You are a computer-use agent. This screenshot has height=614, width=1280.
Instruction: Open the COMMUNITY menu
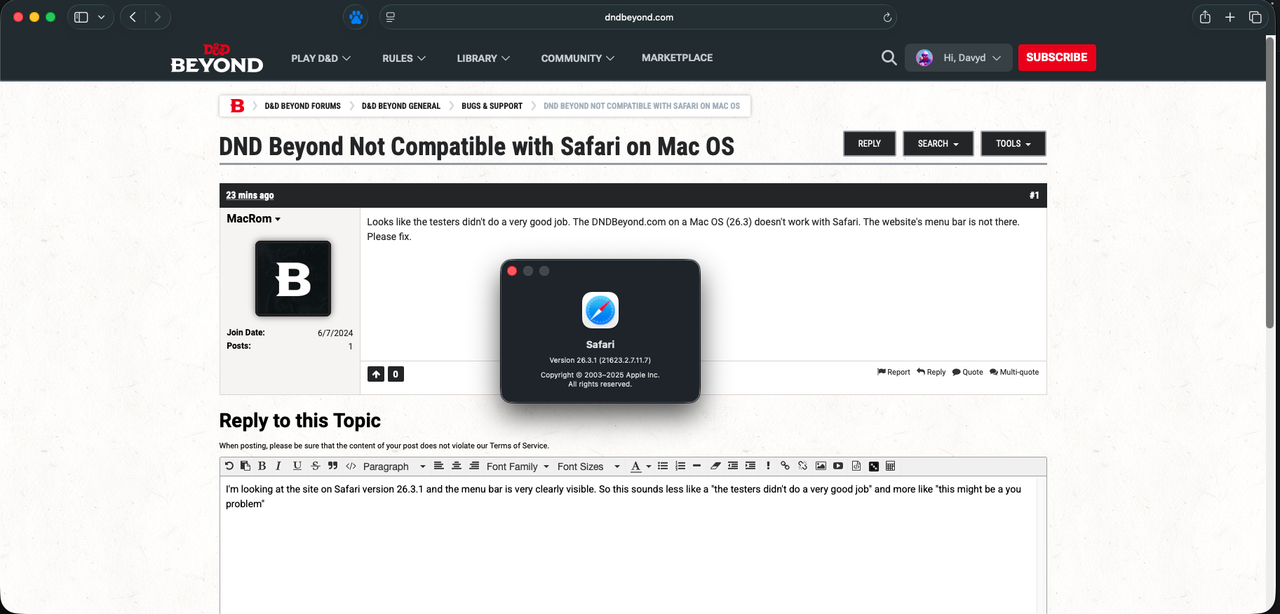click(578, 58)
